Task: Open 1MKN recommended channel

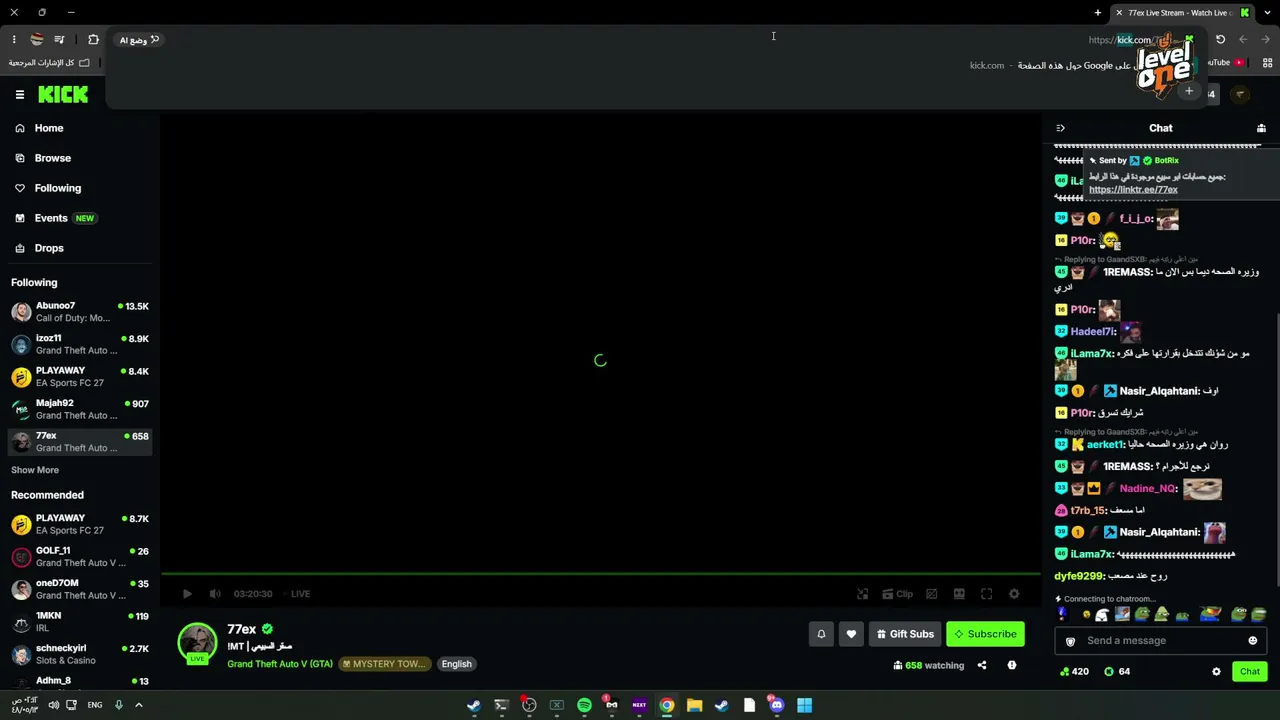Action: 80,621
